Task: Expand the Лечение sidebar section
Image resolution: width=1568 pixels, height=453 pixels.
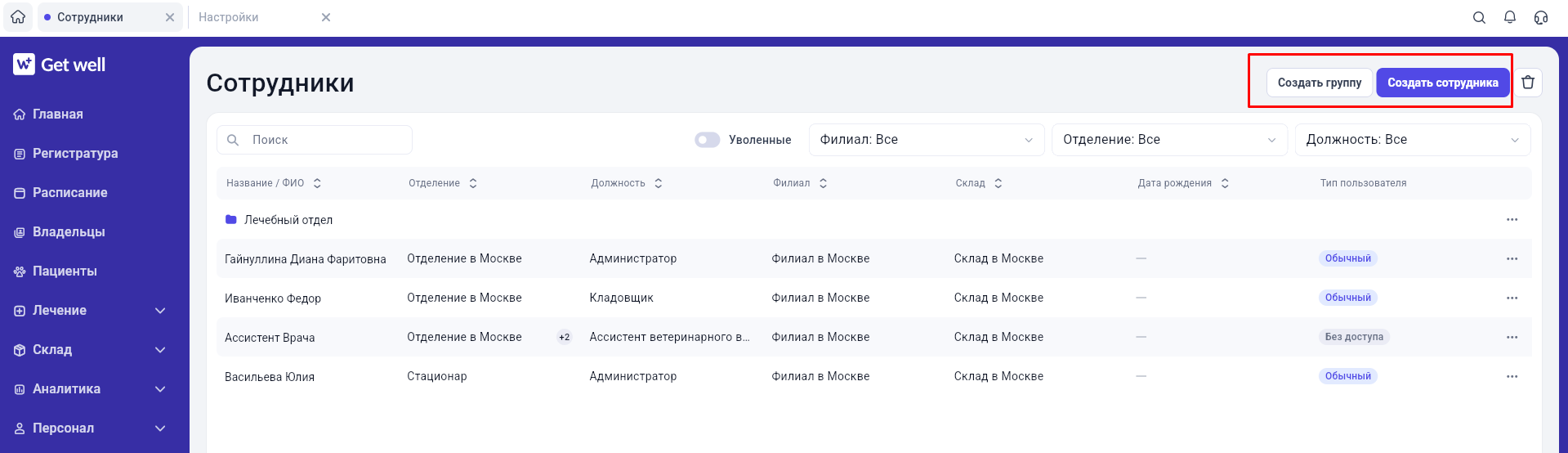Action: 90,311
